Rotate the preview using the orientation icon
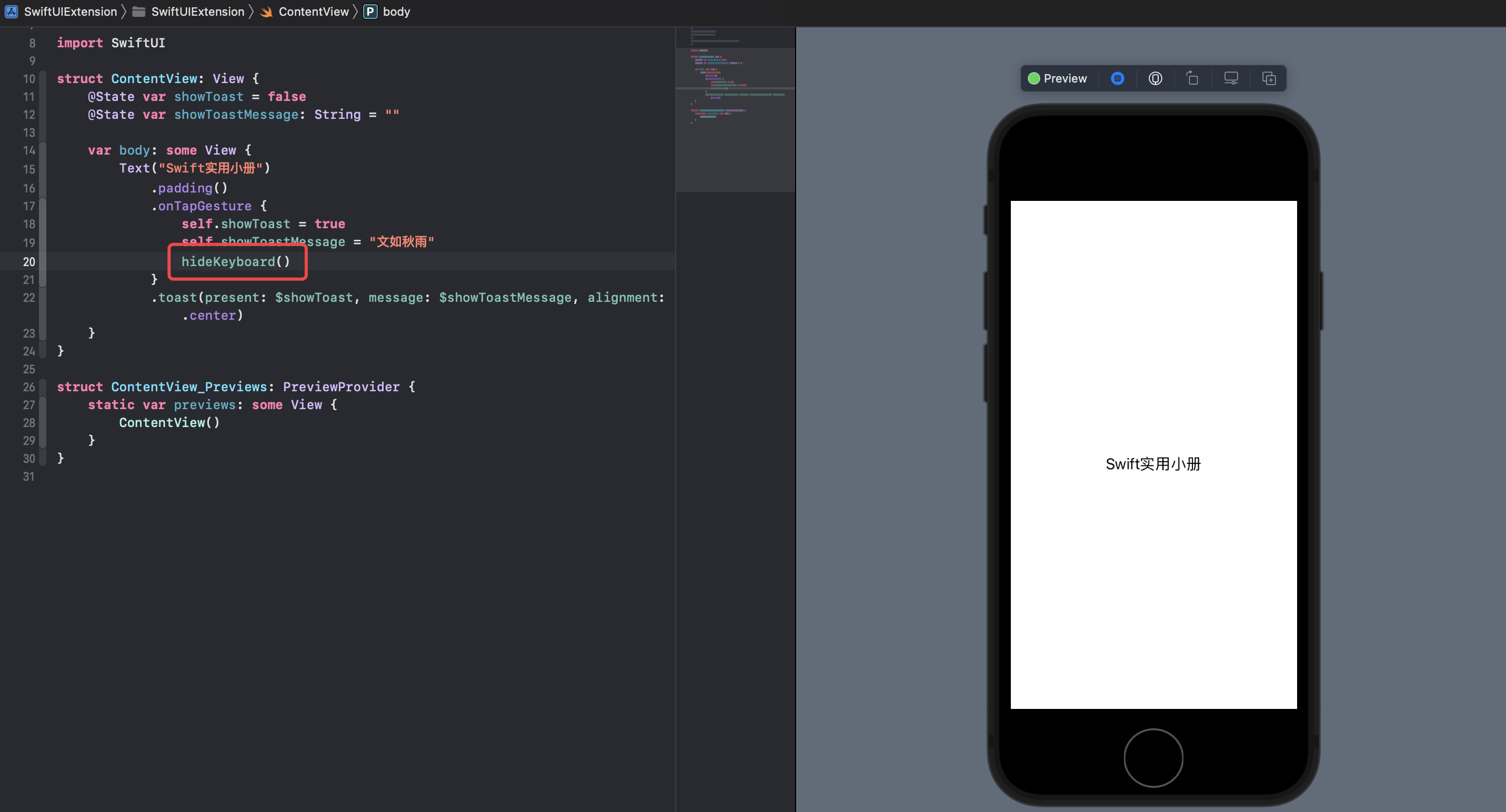Image resolution: width=1506 pixels, height=812 pixels. [1192, 78]
